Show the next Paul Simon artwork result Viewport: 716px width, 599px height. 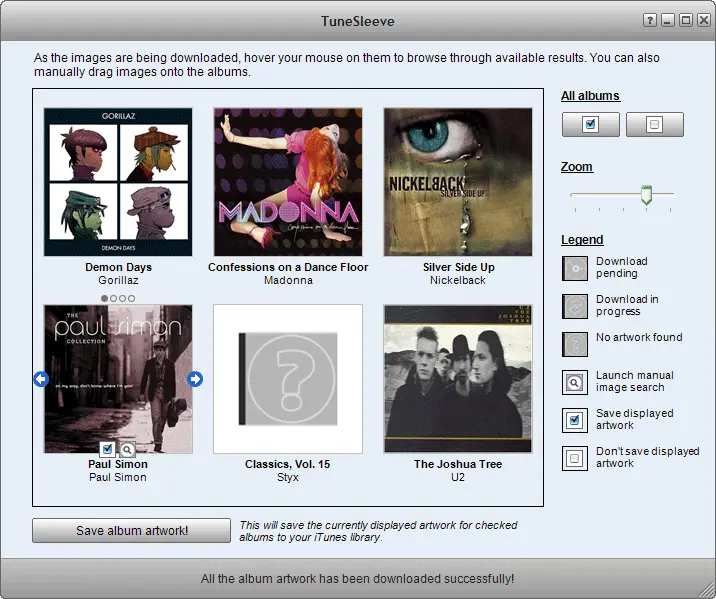tap(195, 379)
